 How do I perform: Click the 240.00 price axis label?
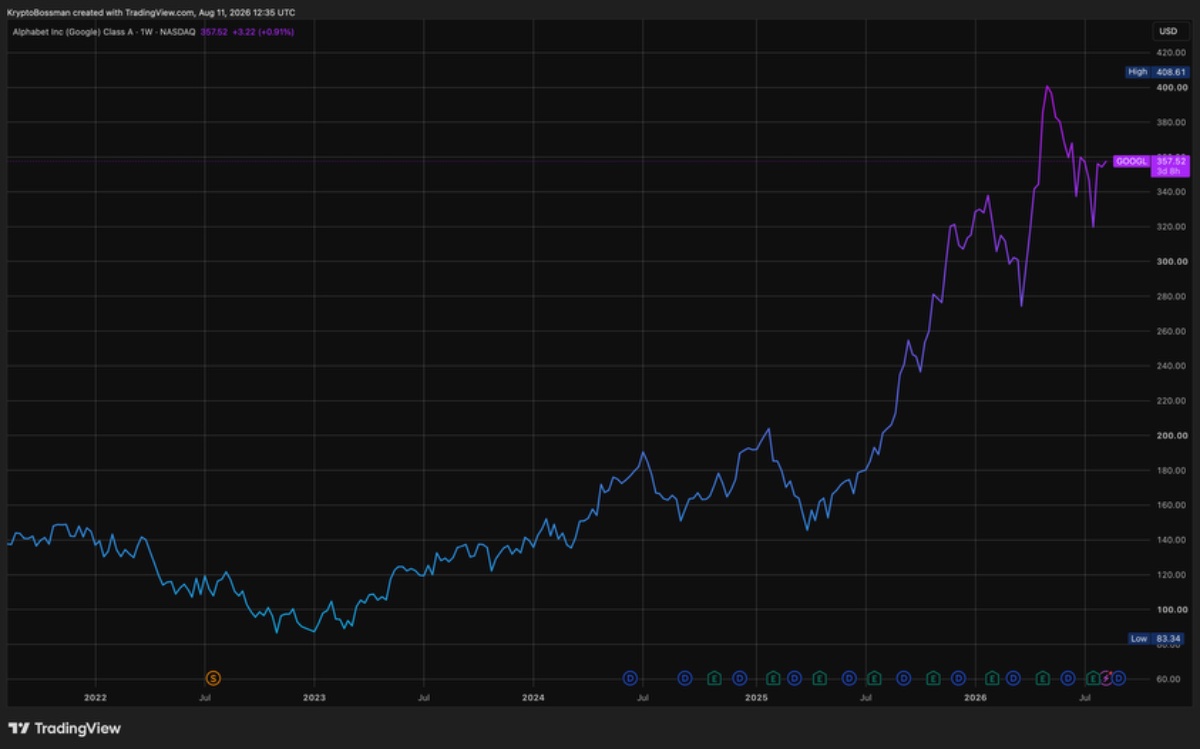tap(1170, 366)
